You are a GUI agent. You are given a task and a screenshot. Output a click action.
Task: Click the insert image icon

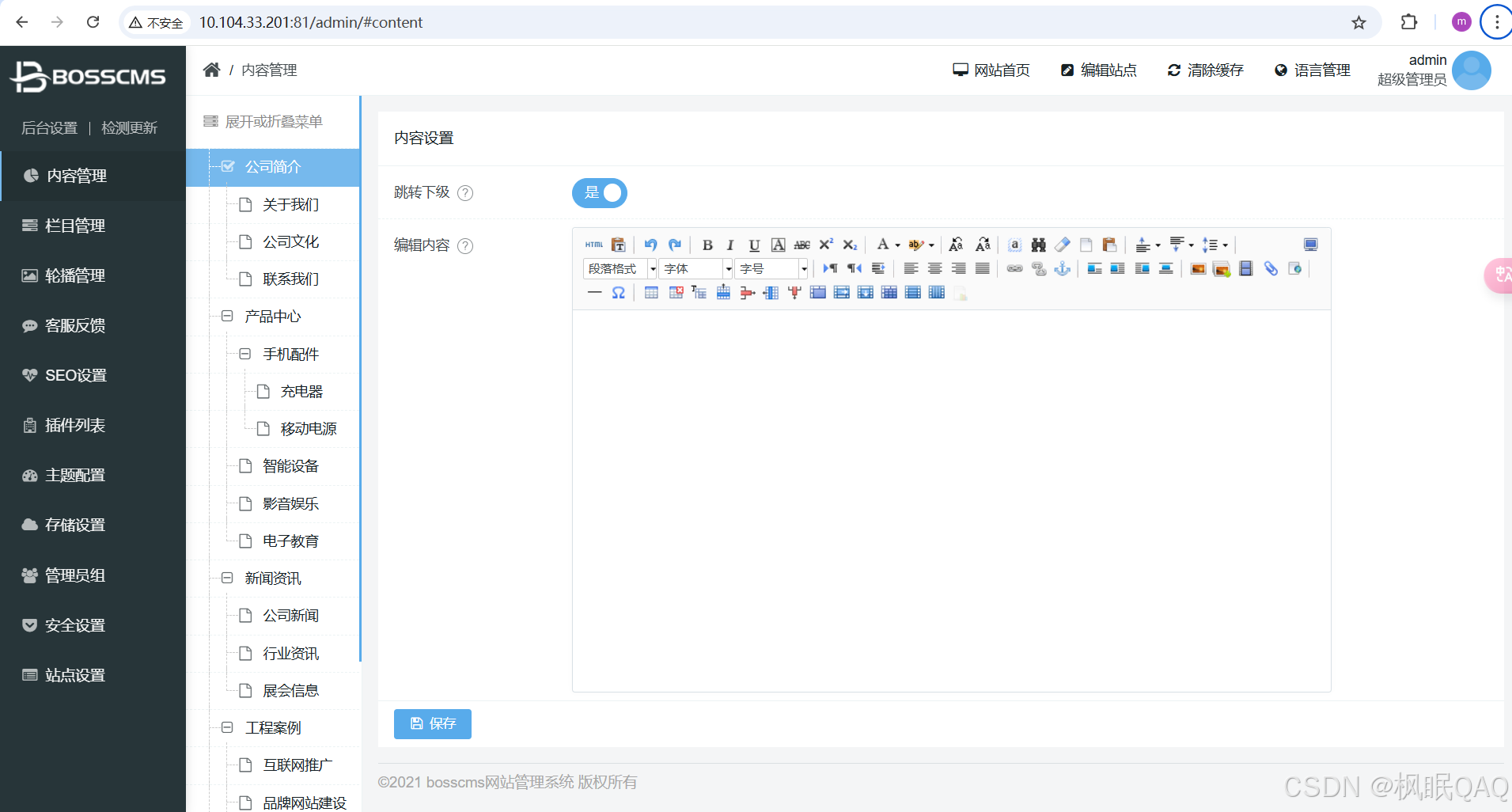point(1199,269)
